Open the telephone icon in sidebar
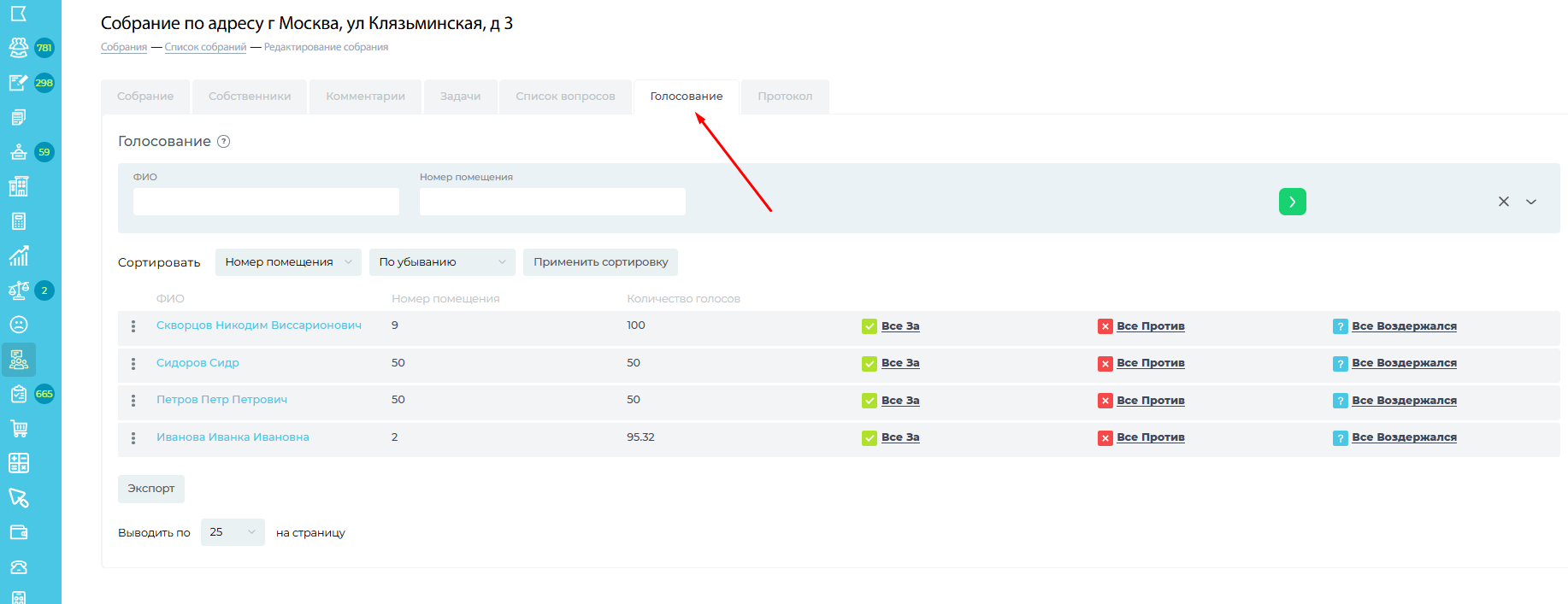This screenshot has width=1568, height=604. click(19, 567)
